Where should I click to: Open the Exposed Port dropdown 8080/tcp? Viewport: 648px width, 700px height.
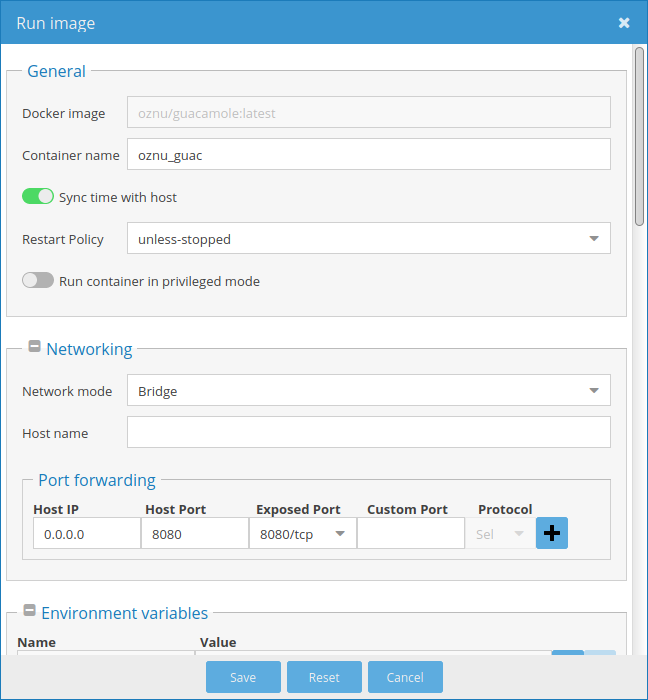tap(303, 533)
